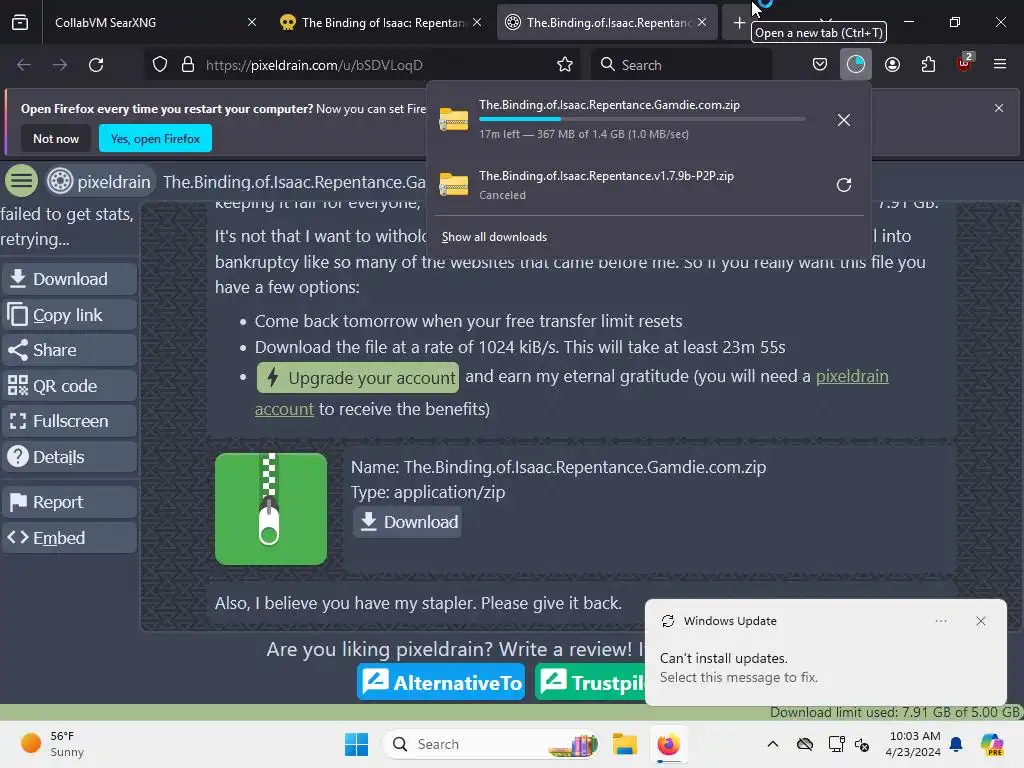
Task: Reload the current page
Action: pos(96,65)
